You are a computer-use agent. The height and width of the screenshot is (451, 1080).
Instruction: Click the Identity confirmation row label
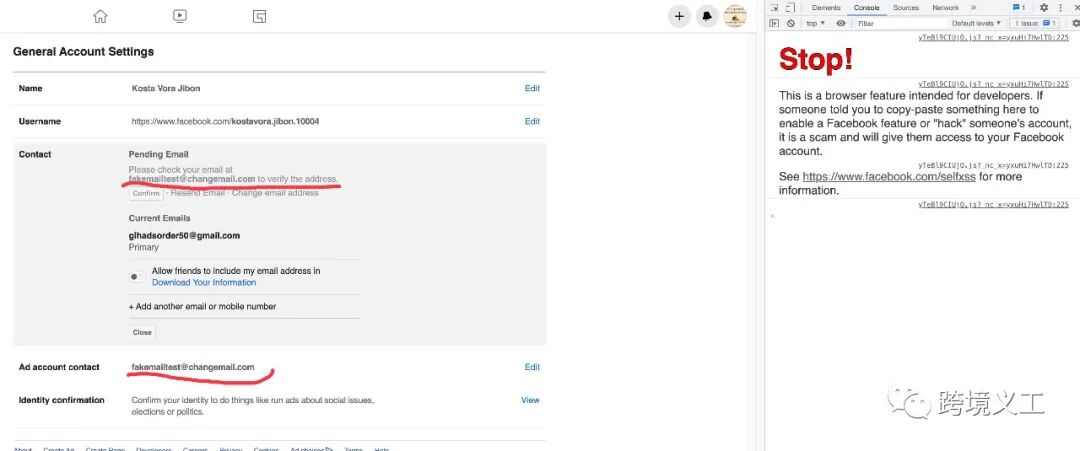(61, 400)
